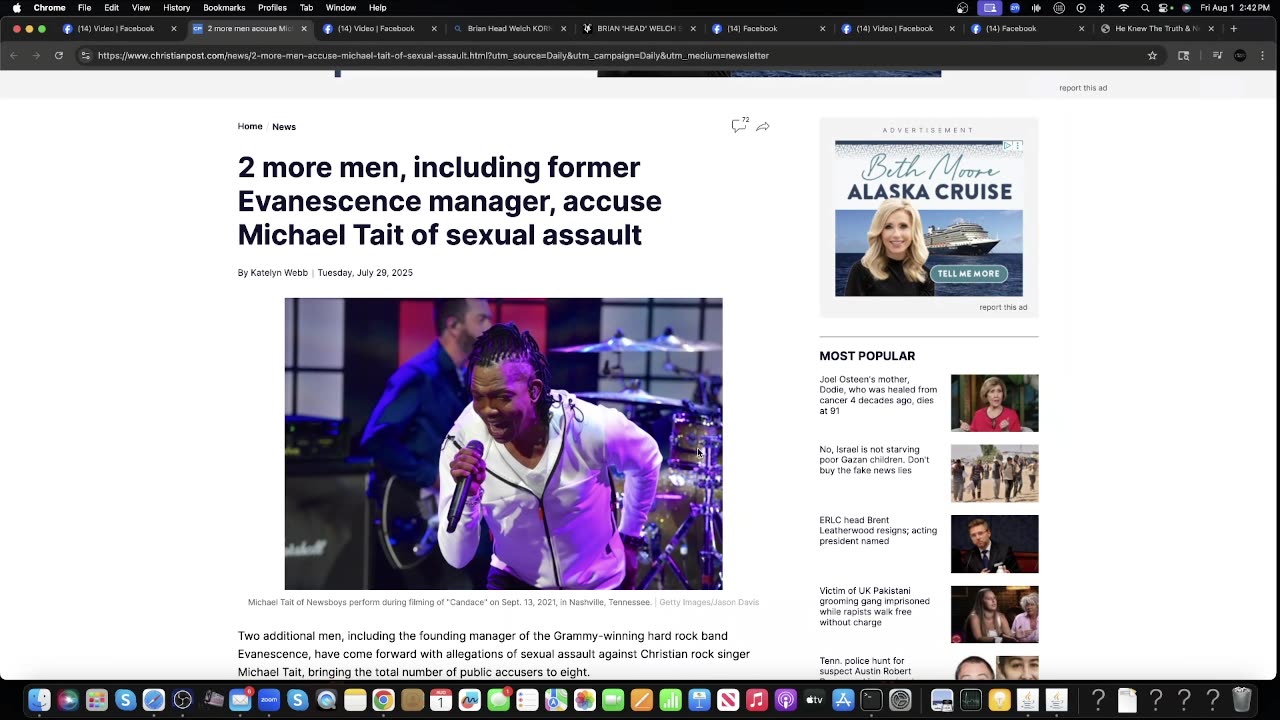
Task: Open the Profiles menu
Action: (272, 8)
